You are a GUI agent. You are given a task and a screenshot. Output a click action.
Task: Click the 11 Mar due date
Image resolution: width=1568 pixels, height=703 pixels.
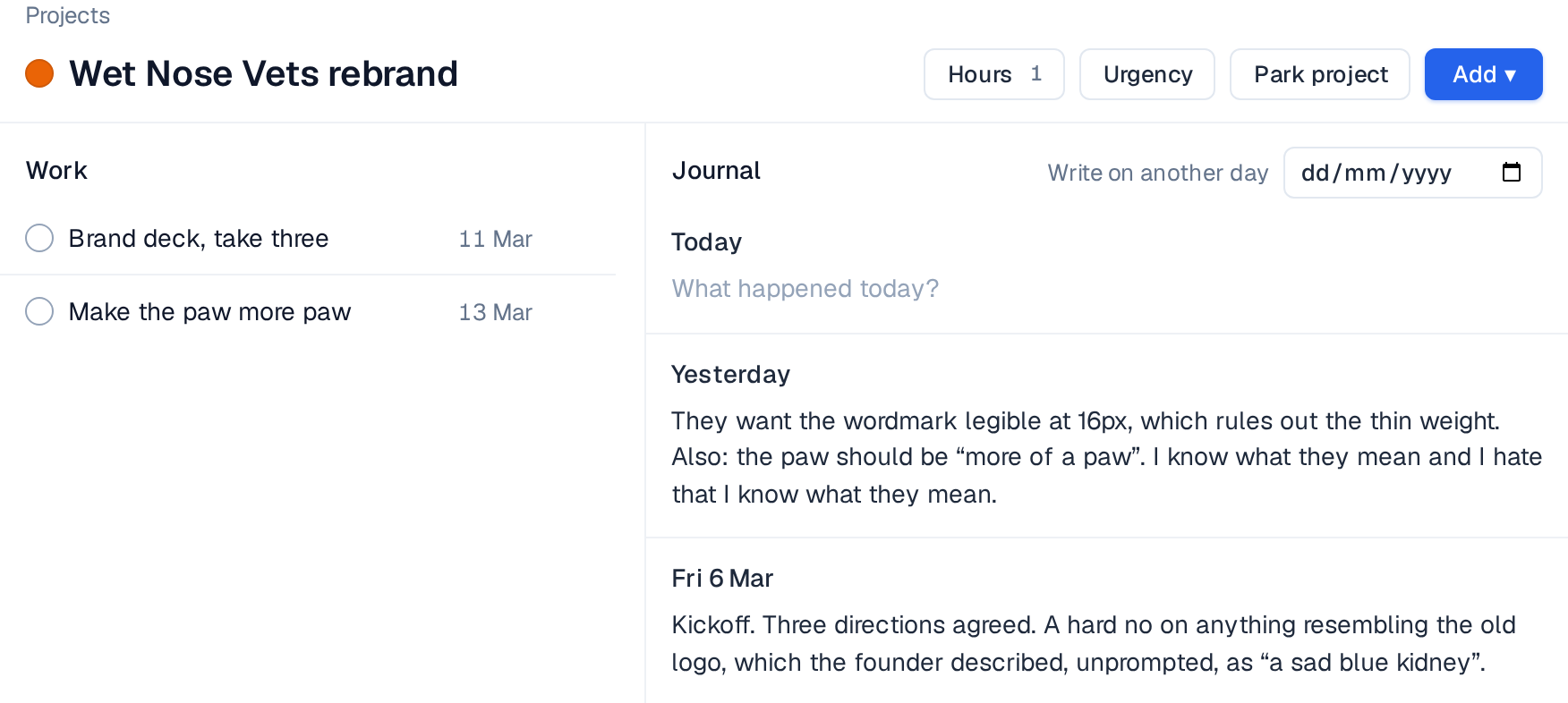(x=495, y=239)
